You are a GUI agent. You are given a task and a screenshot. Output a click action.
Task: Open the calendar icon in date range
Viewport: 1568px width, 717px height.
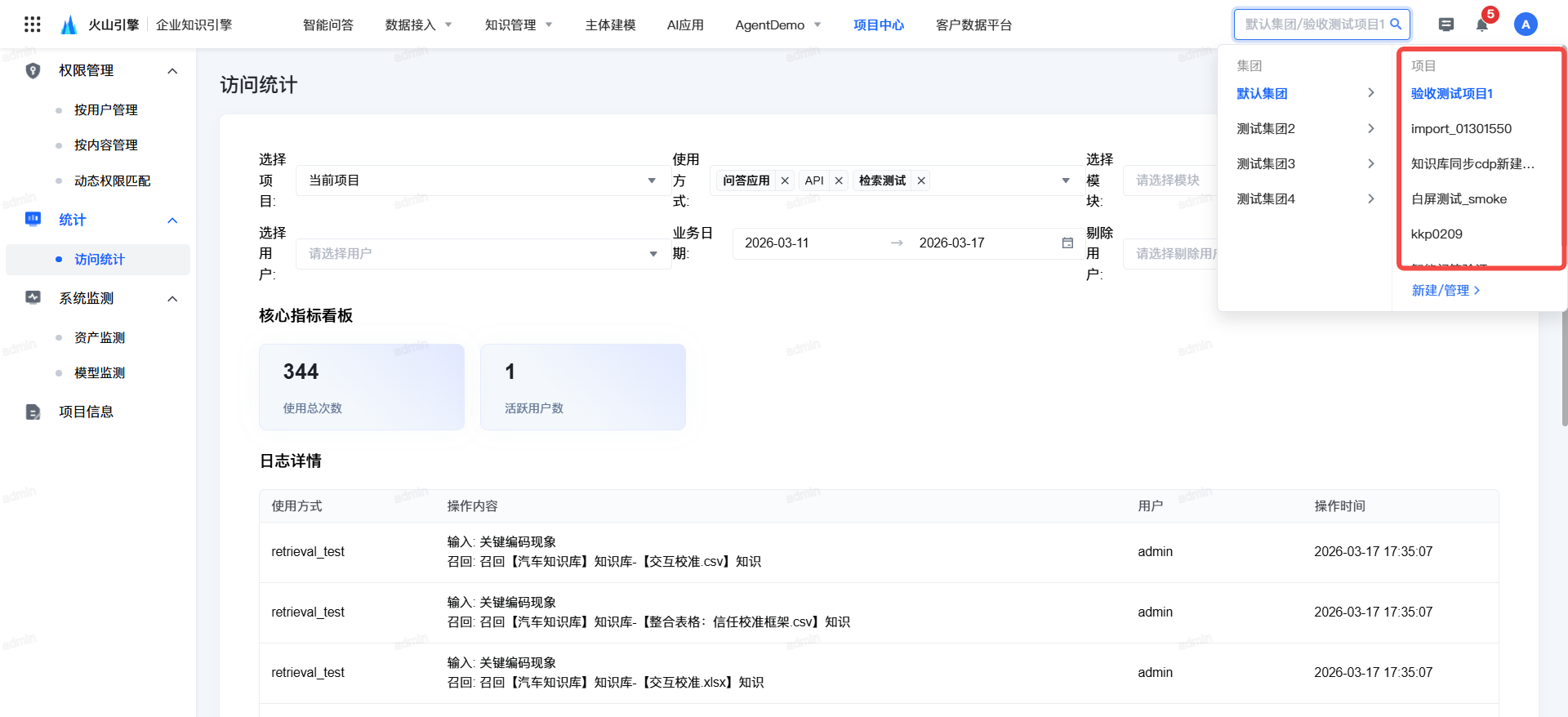coord(1067,243)
